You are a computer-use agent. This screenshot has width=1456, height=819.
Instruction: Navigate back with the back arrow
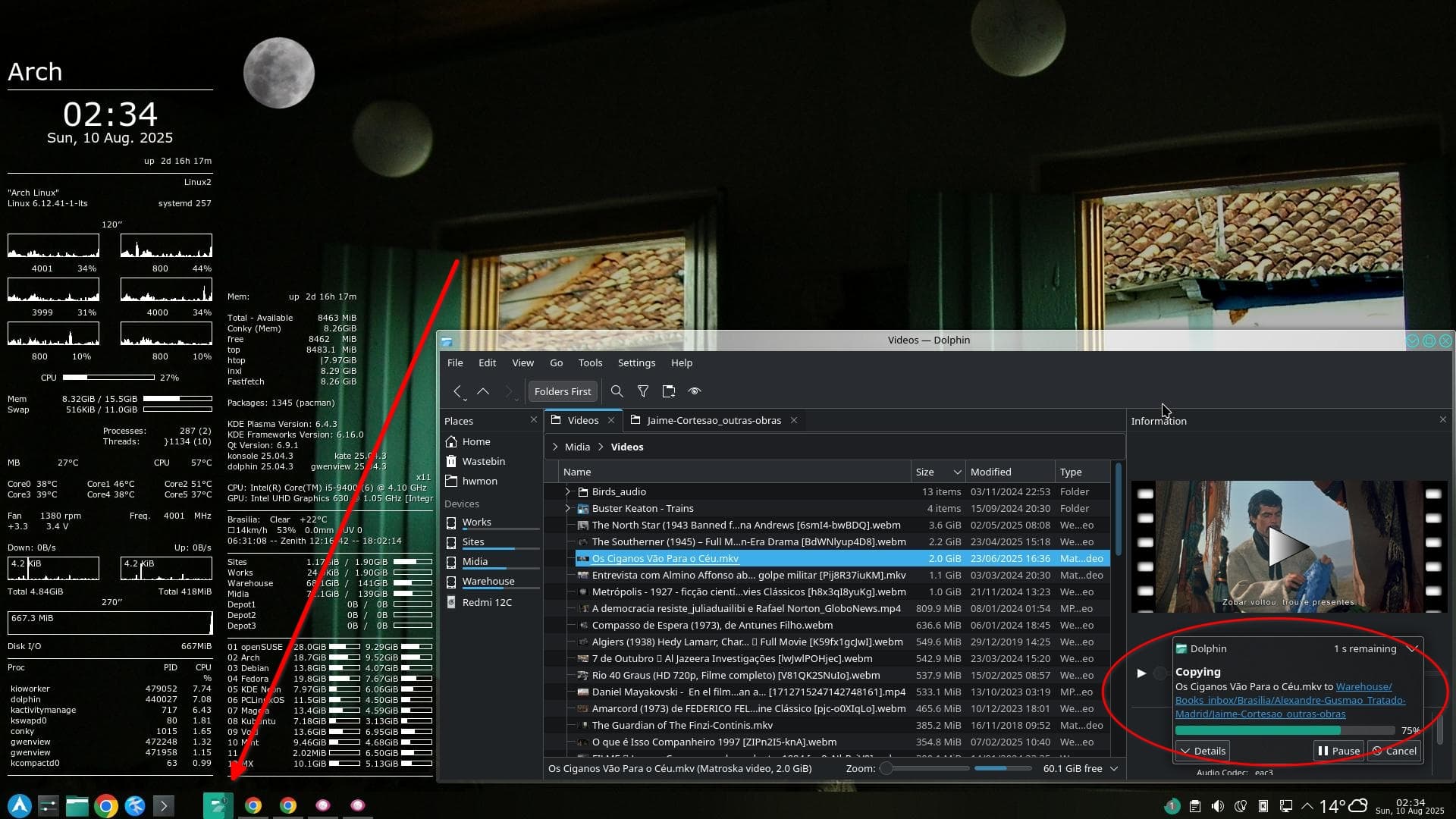457,391
